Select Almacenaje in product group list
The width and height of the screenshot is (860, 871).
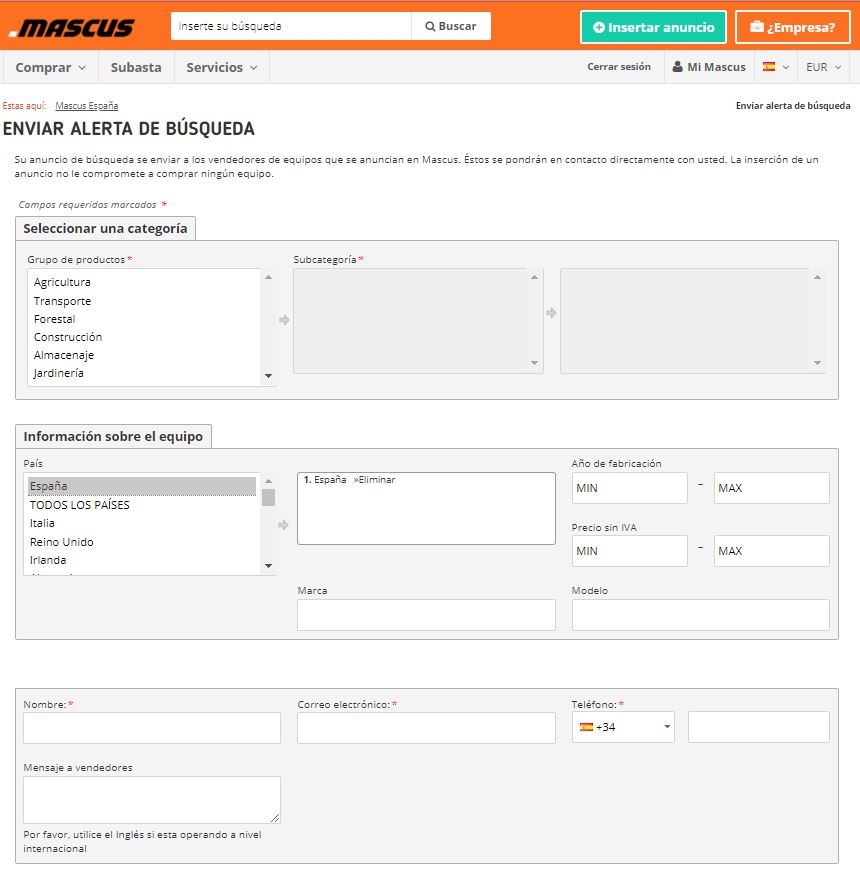[x=64, y=355]
